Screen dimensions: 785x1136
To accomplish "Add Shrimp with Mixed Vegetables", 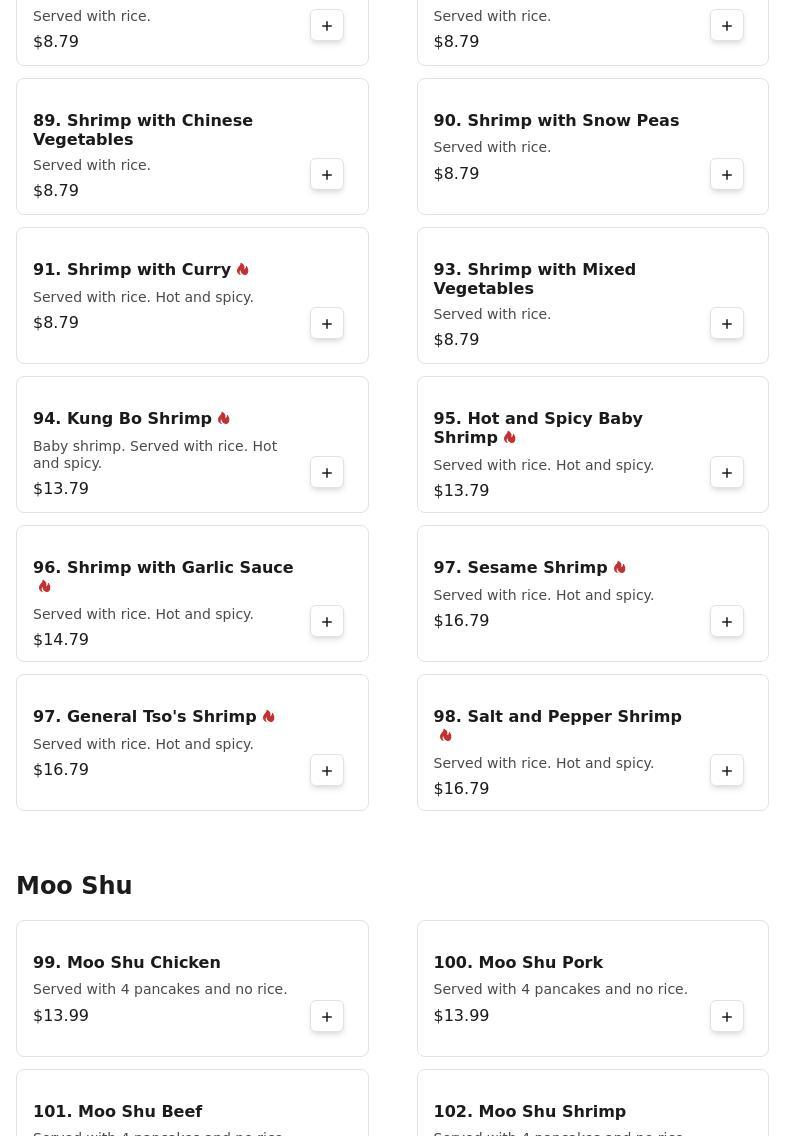I will pos(727,324).
